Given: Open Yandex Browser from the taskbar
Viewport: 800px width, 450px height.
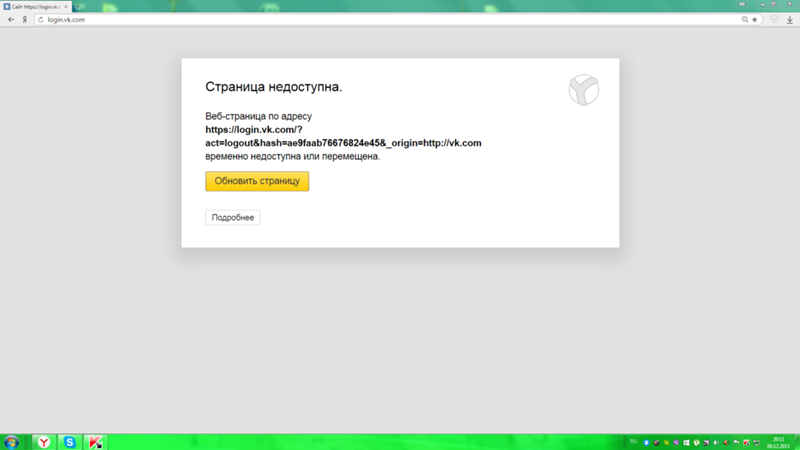Looking at the screenshot, I should click(x=44, y=442).
